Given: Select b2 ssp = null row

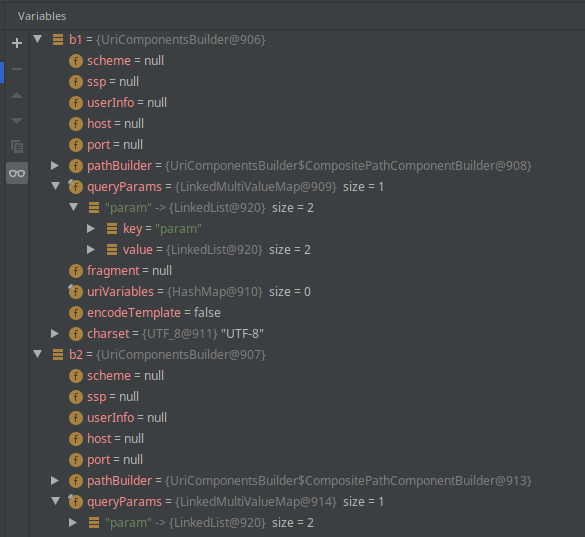Looking at the screenshot, I should (307, 397).
